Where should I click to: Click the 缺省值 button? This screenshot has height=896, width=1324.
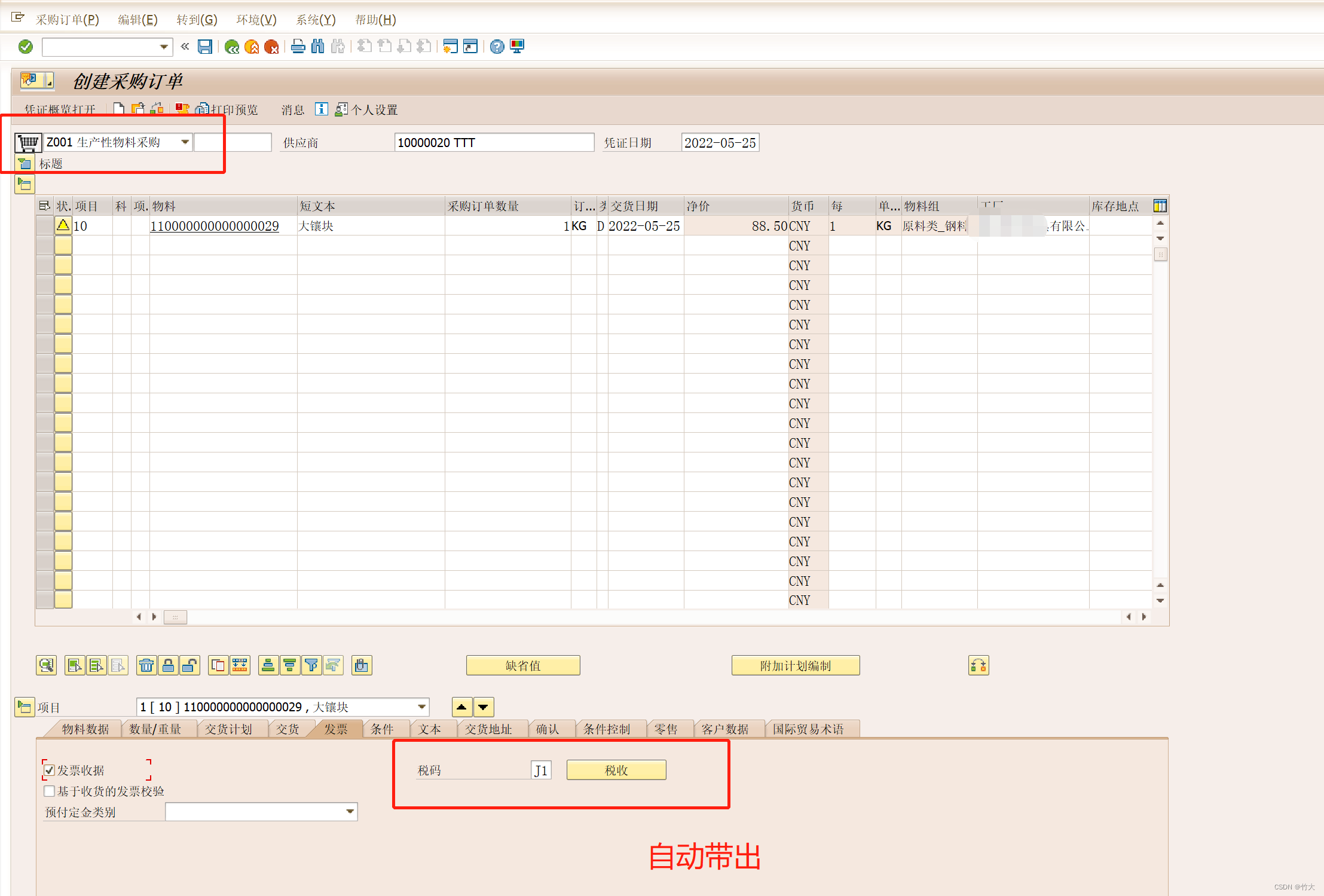click(523, 665)
